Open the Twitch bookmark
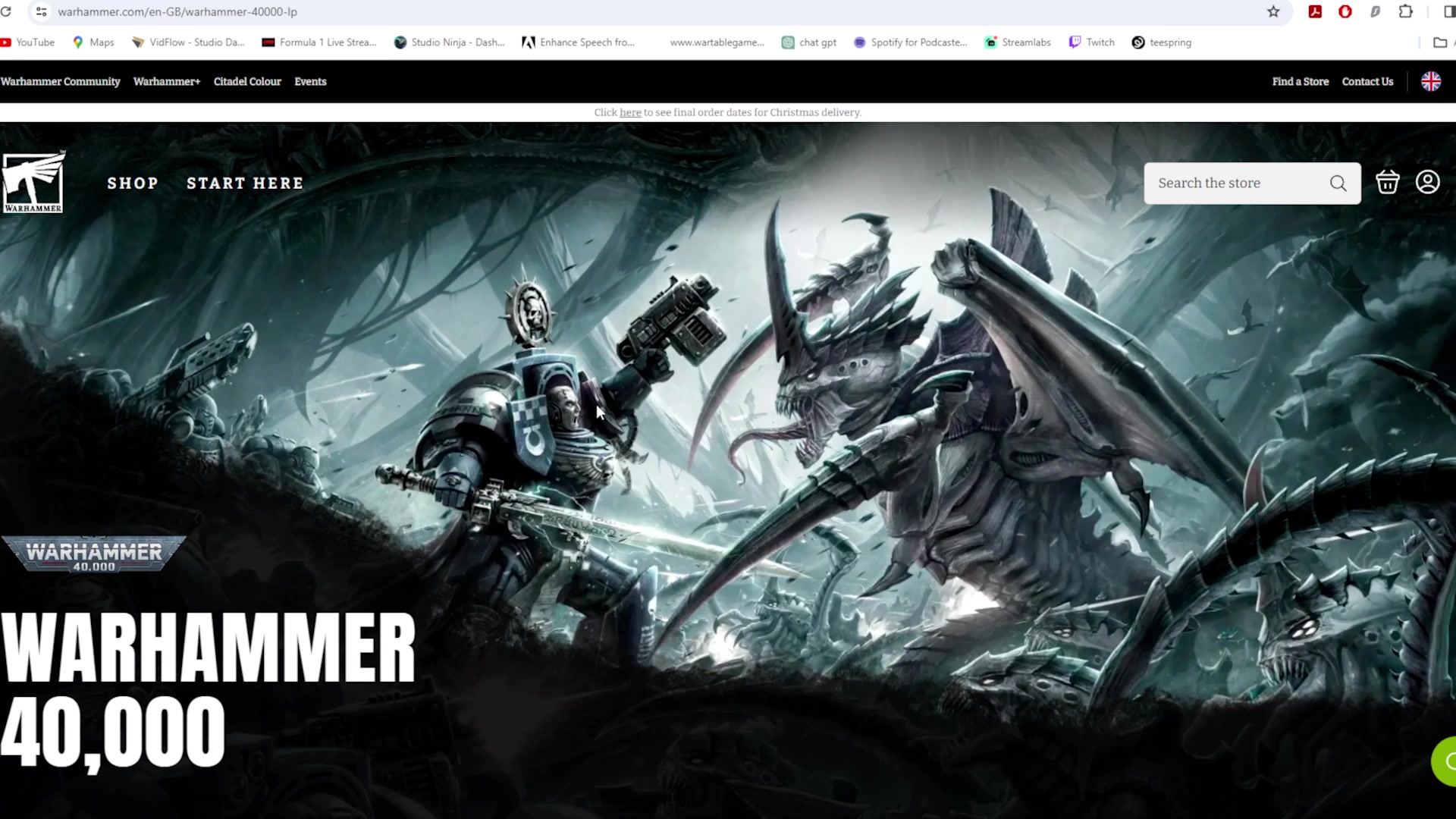 point(1092,42)
